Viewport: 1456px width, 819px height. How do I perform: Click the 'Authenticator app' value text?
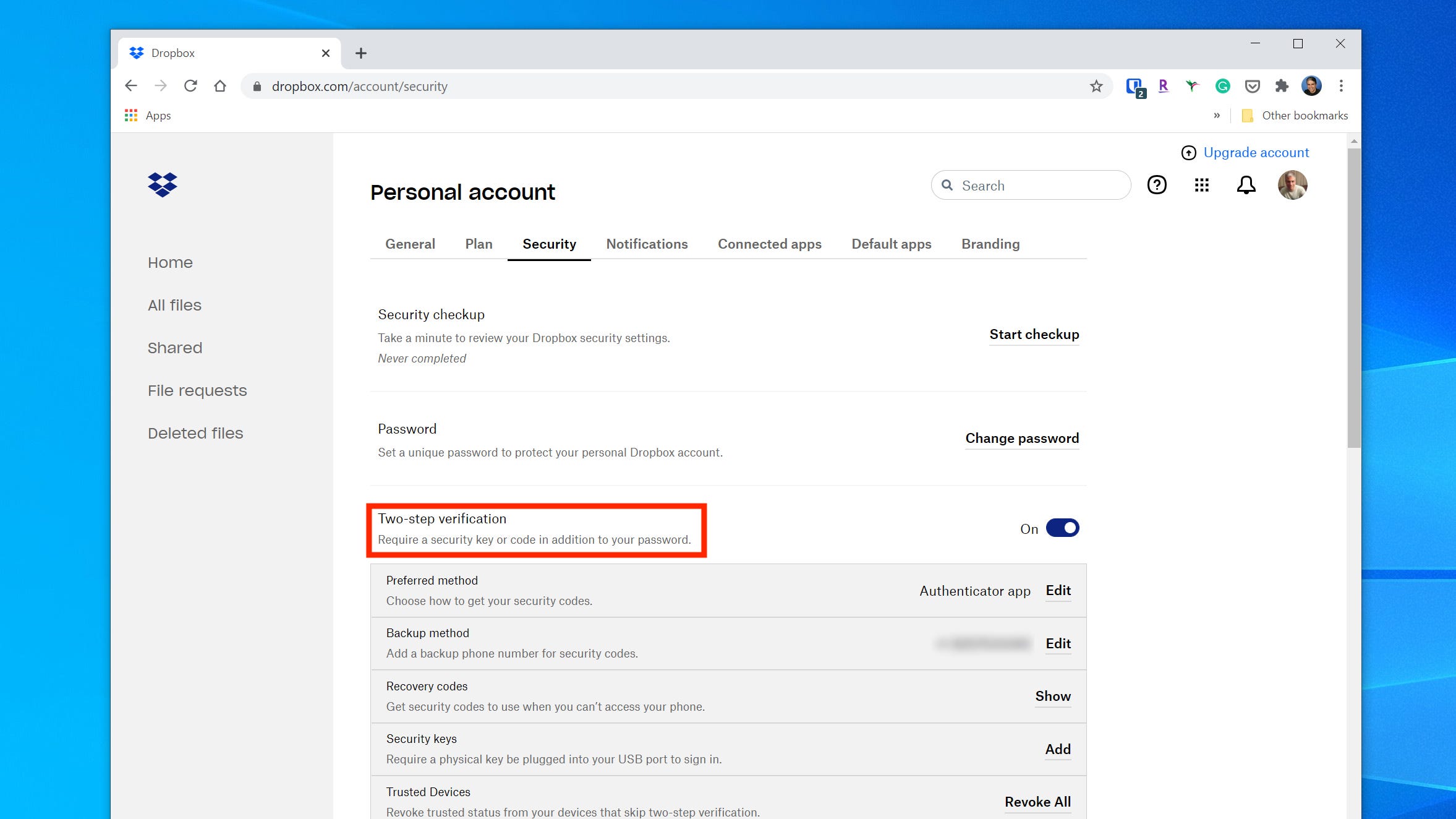point(974,591)
